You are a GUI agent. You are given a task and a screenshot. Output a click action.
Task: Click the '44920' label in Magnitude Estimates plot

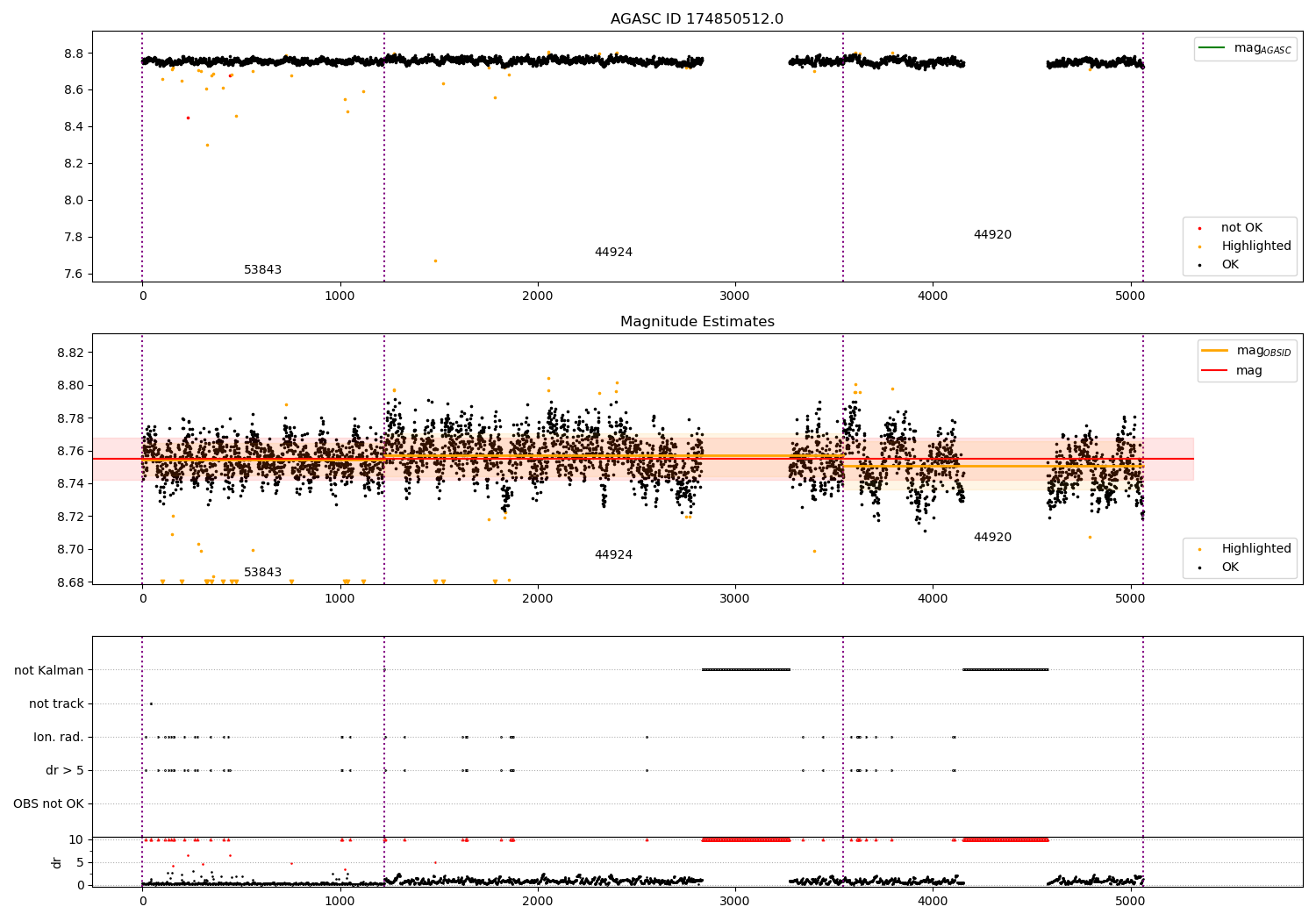tap(992, 538)
